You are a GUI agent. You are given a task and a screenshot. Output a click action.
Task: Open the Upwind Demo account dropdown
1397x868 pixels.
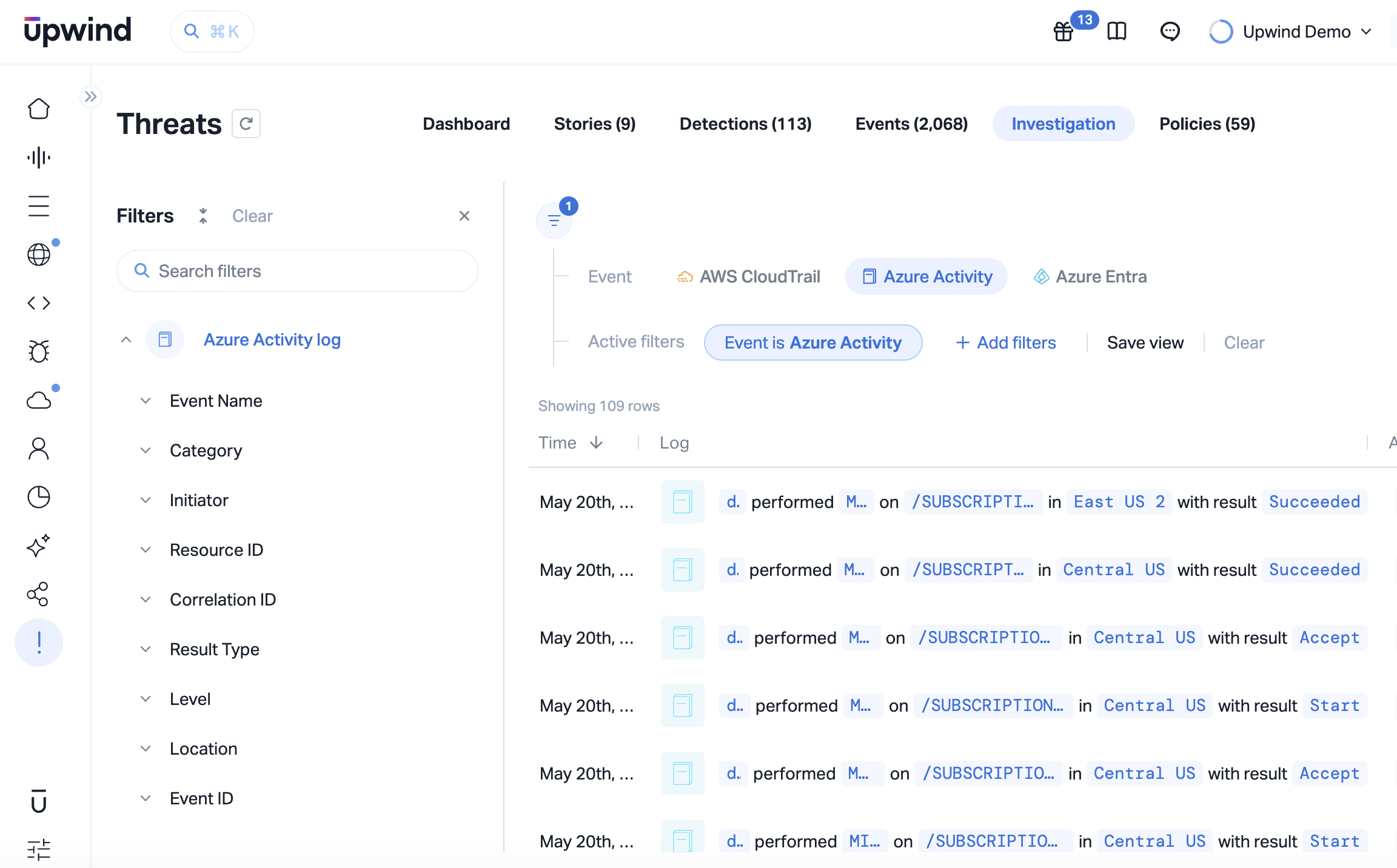tap(1290, 32)
